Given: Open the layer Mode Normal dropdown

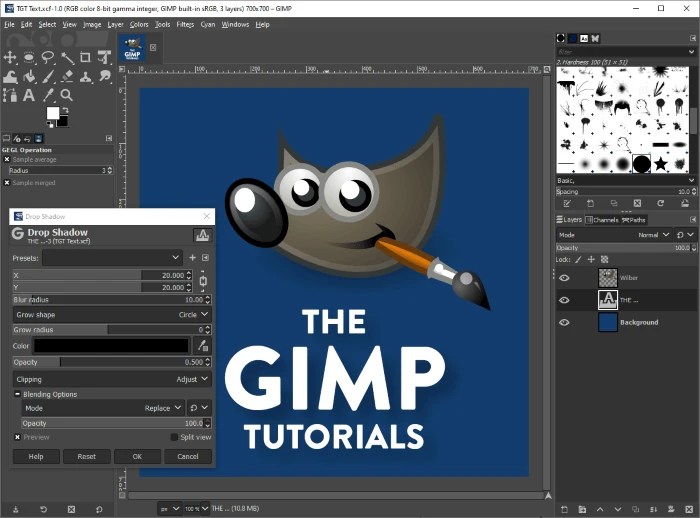Looking at the screenshot, I should [x=614, y=235].
